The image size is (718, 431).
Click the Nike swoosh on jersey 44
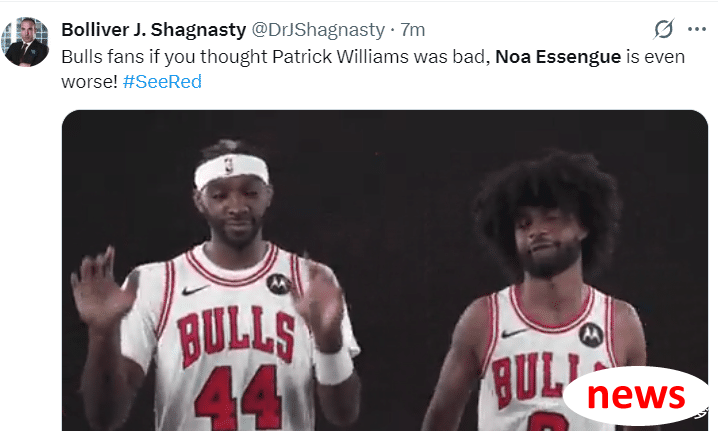point(195,290)
